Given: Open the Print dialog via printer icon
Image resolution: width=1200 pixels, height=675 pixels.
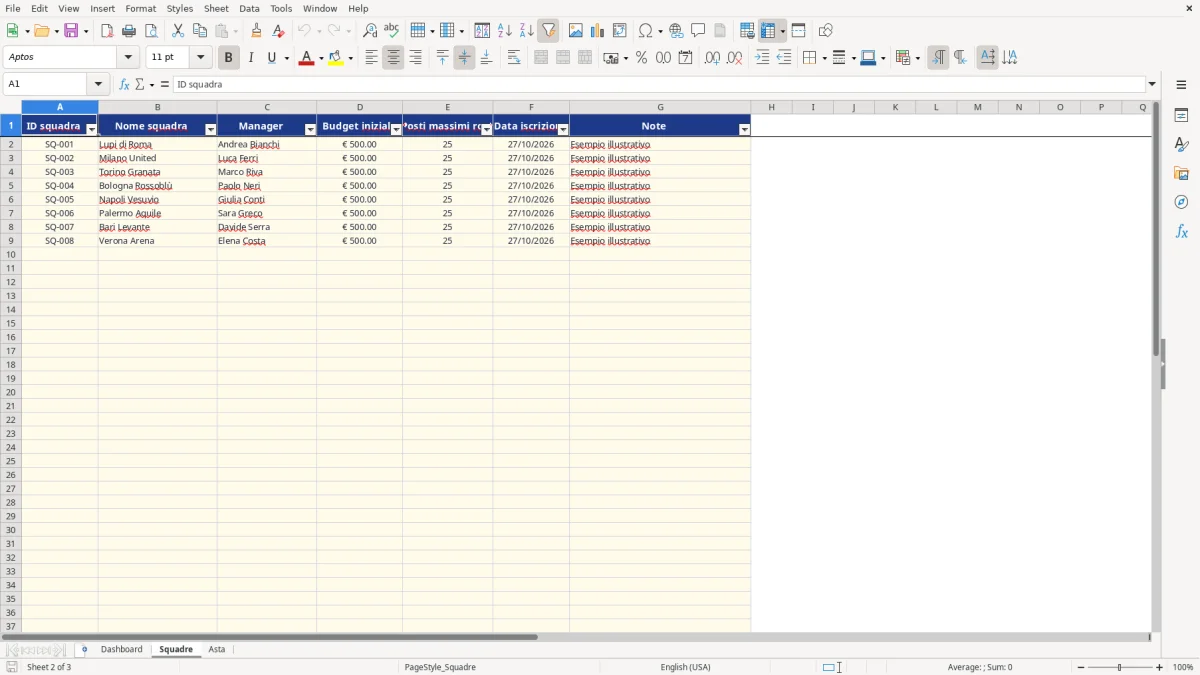Looking at the screenshot, I should (x=129, y=31).
